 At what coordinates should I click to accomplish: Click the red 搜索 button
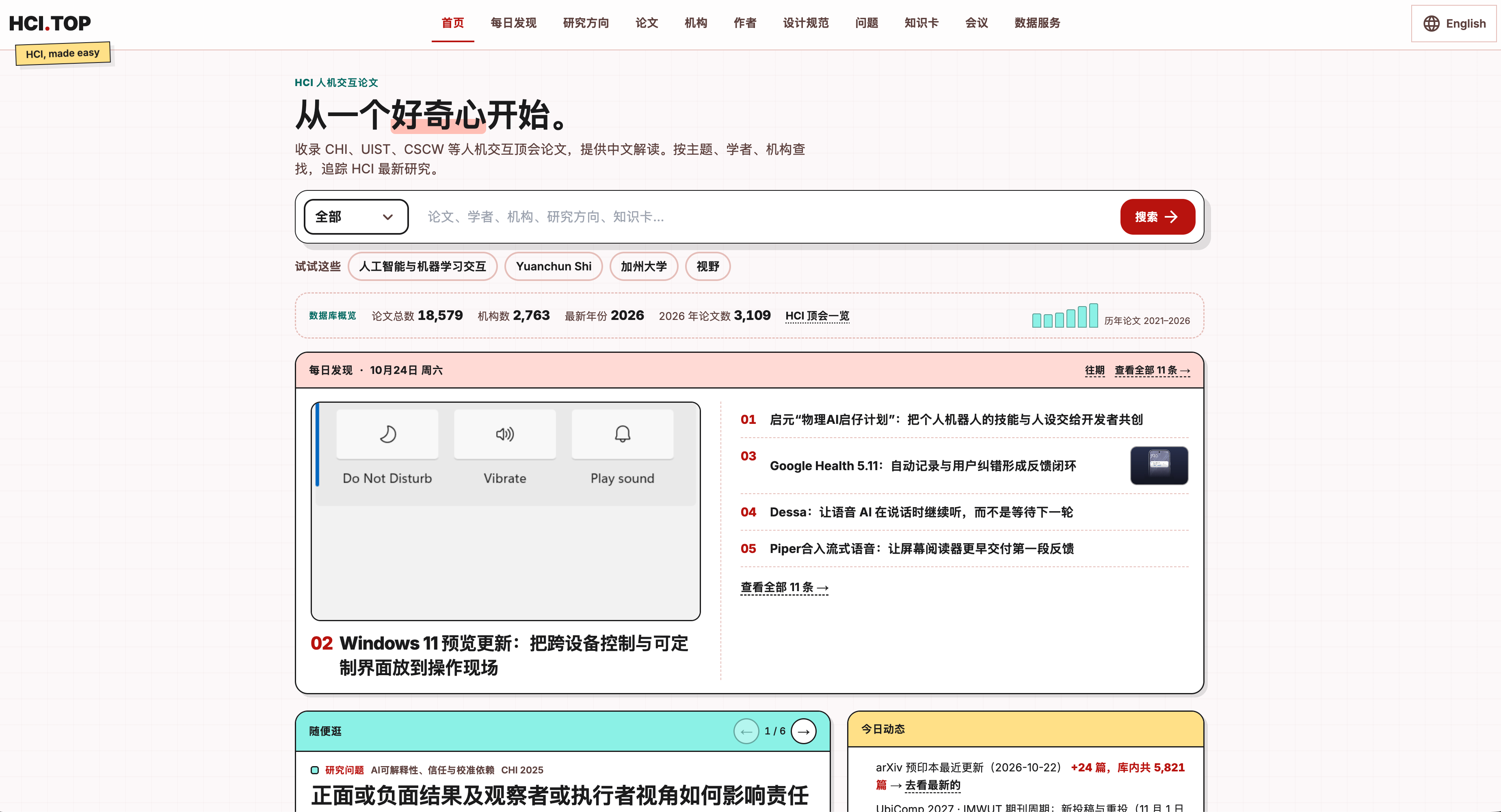coord(1157,217)
